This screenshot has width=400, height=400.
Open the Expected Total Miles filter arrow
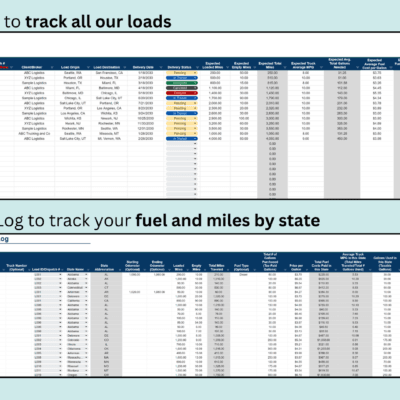click(285, 67)
